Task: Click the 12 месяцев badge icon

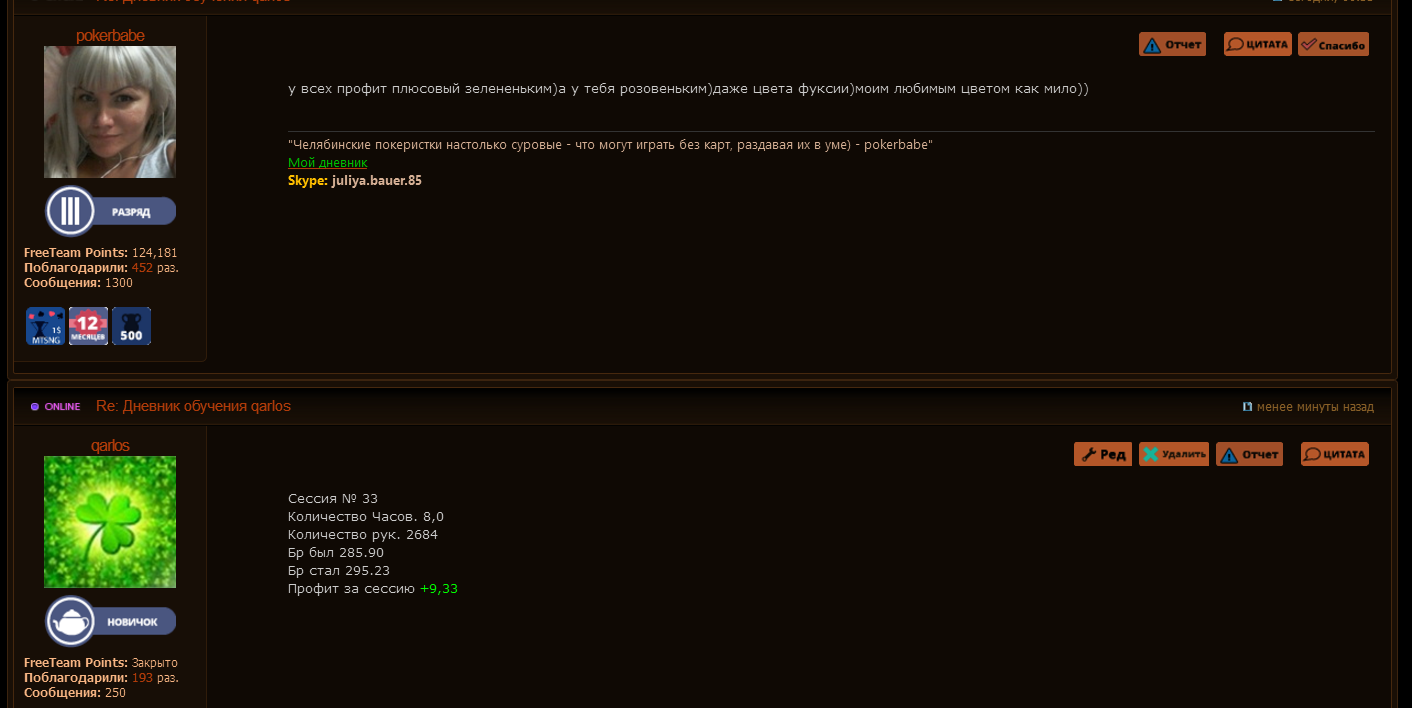Action: click(x=88, y=326)
